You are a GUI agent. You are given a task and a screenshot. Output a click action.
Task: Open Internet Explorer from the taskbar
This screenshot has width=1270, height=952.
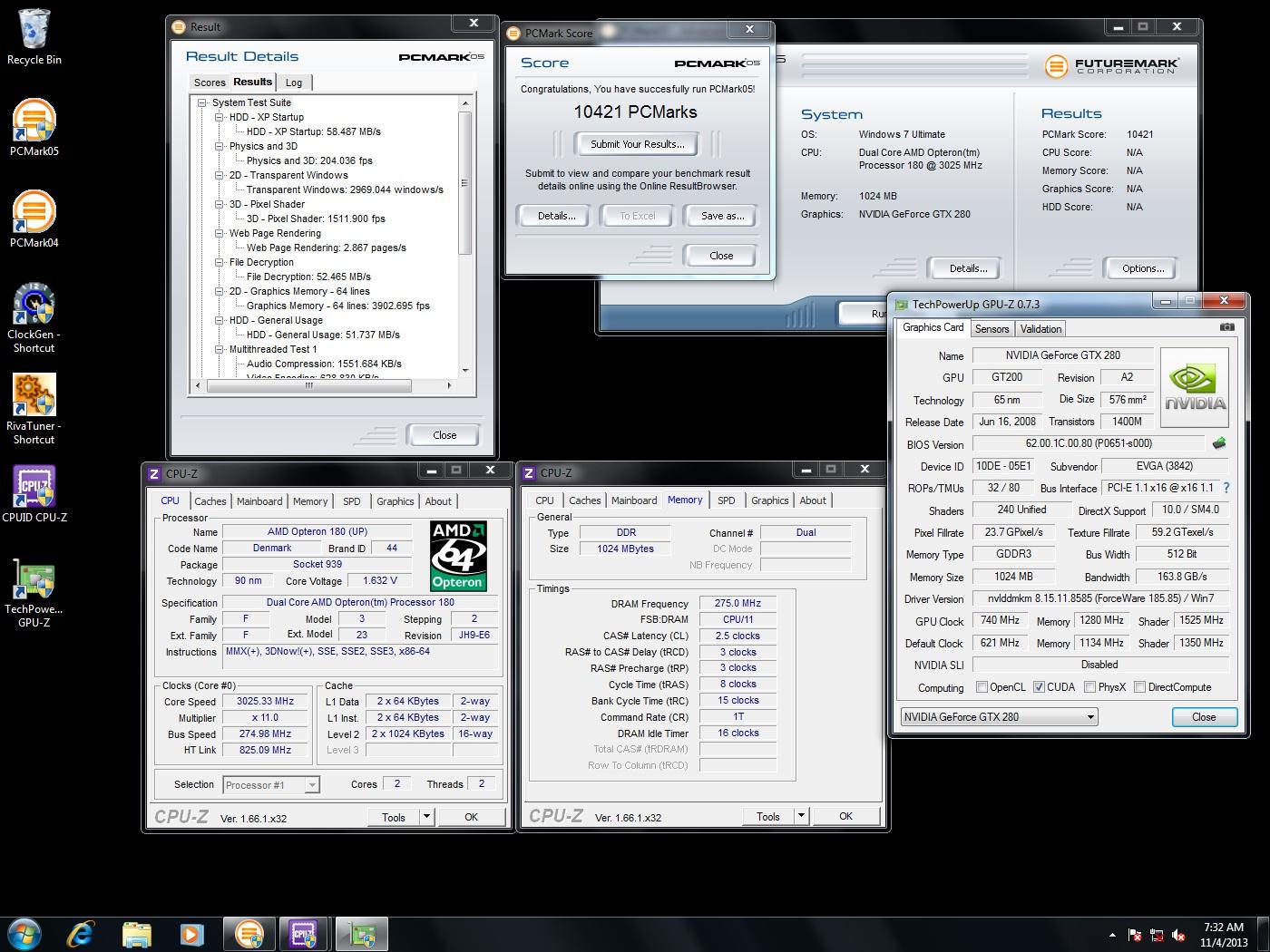click(81, 933)
